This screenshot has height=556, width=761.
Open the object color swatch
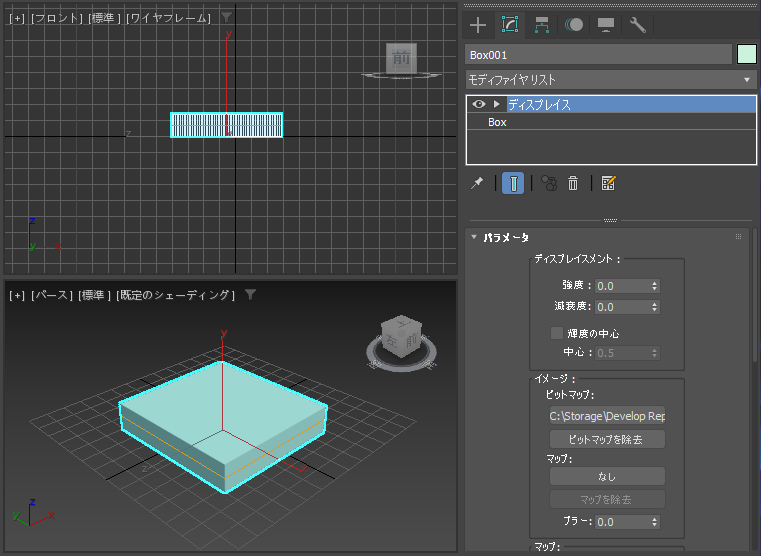[746, 54]
